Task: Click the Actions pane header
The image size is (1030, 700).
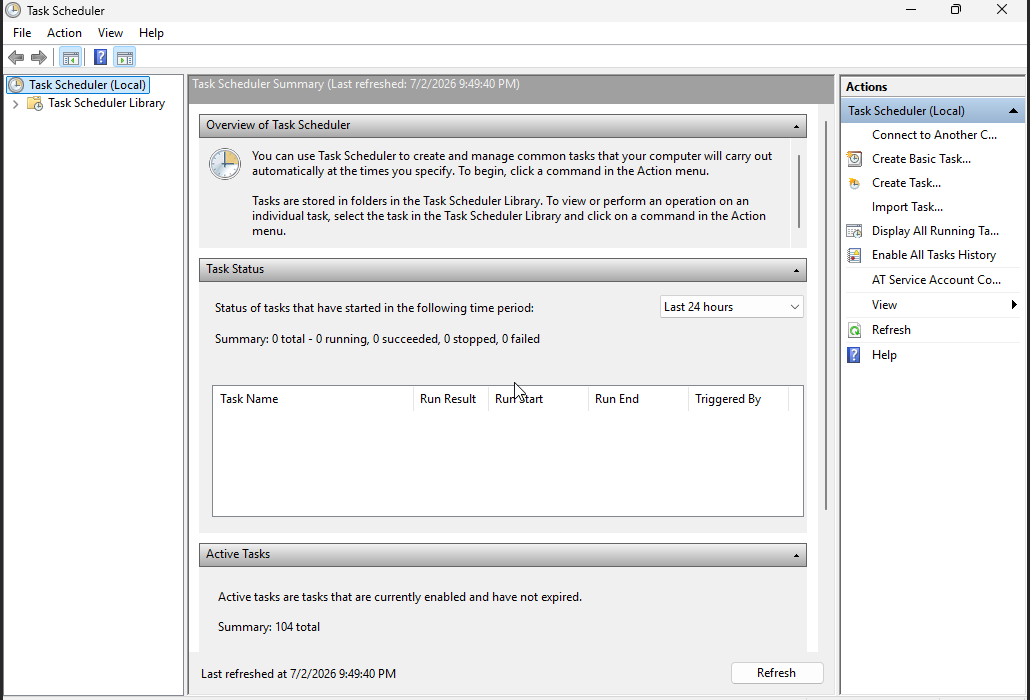Action: (x=932, y=87)
